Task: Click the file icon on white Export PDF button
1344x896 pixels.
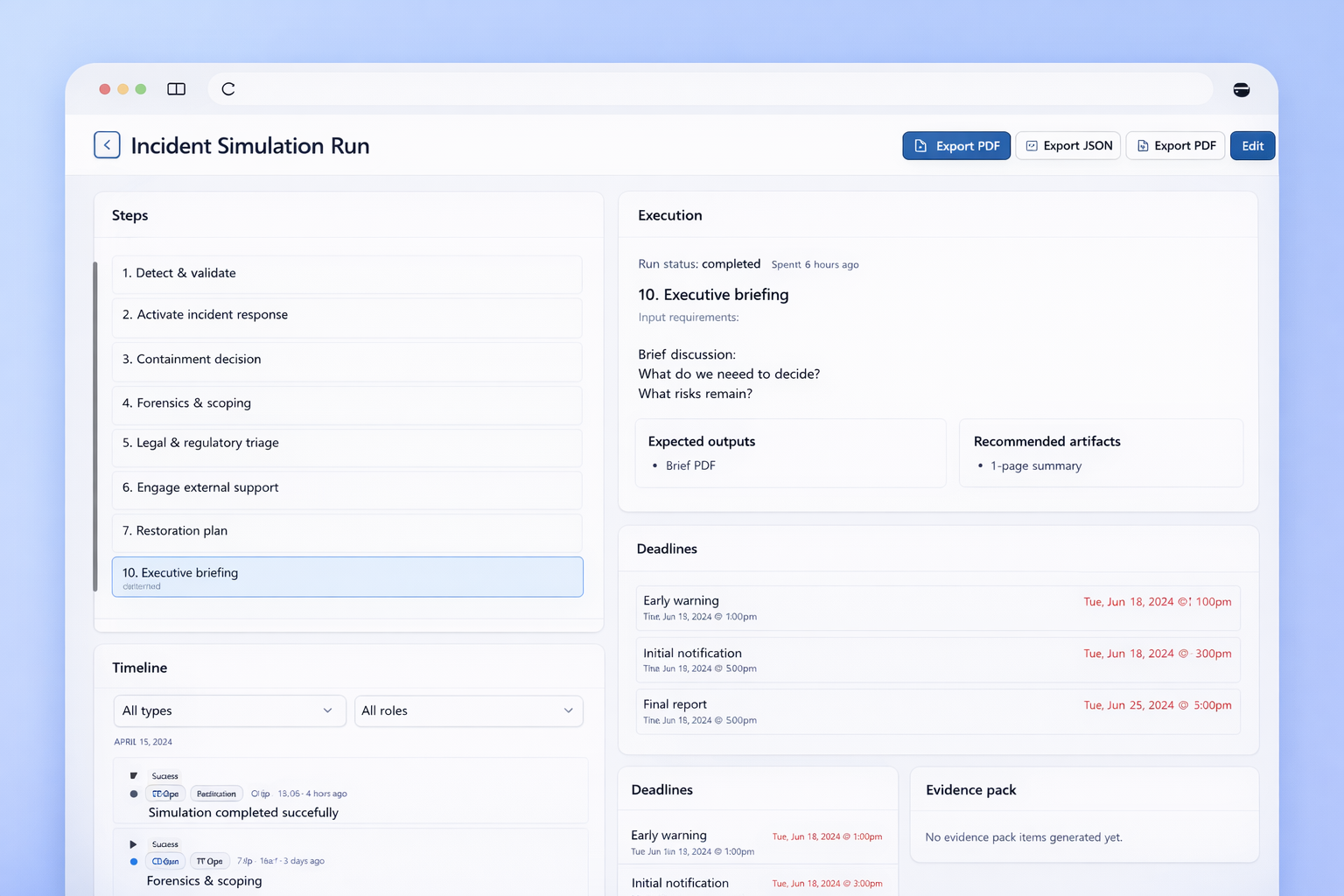Action: click(x=1143, y=146)
